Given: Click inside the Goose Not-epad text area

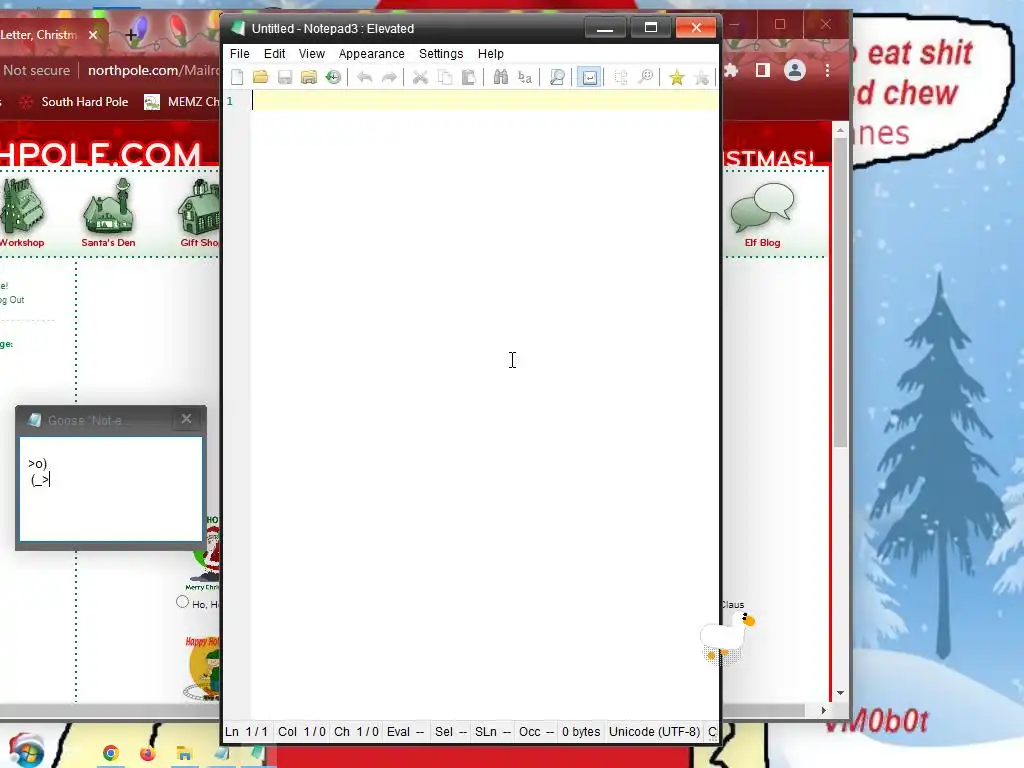Looking at the screenshot, I should 111,488.
